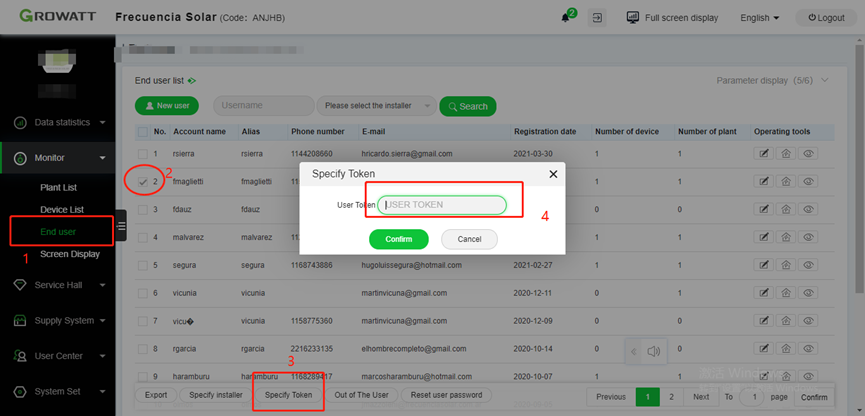This screenshot has width=865, height=416.
Task: Click the speaker sound icon
Action: click(x=654, y=351)
